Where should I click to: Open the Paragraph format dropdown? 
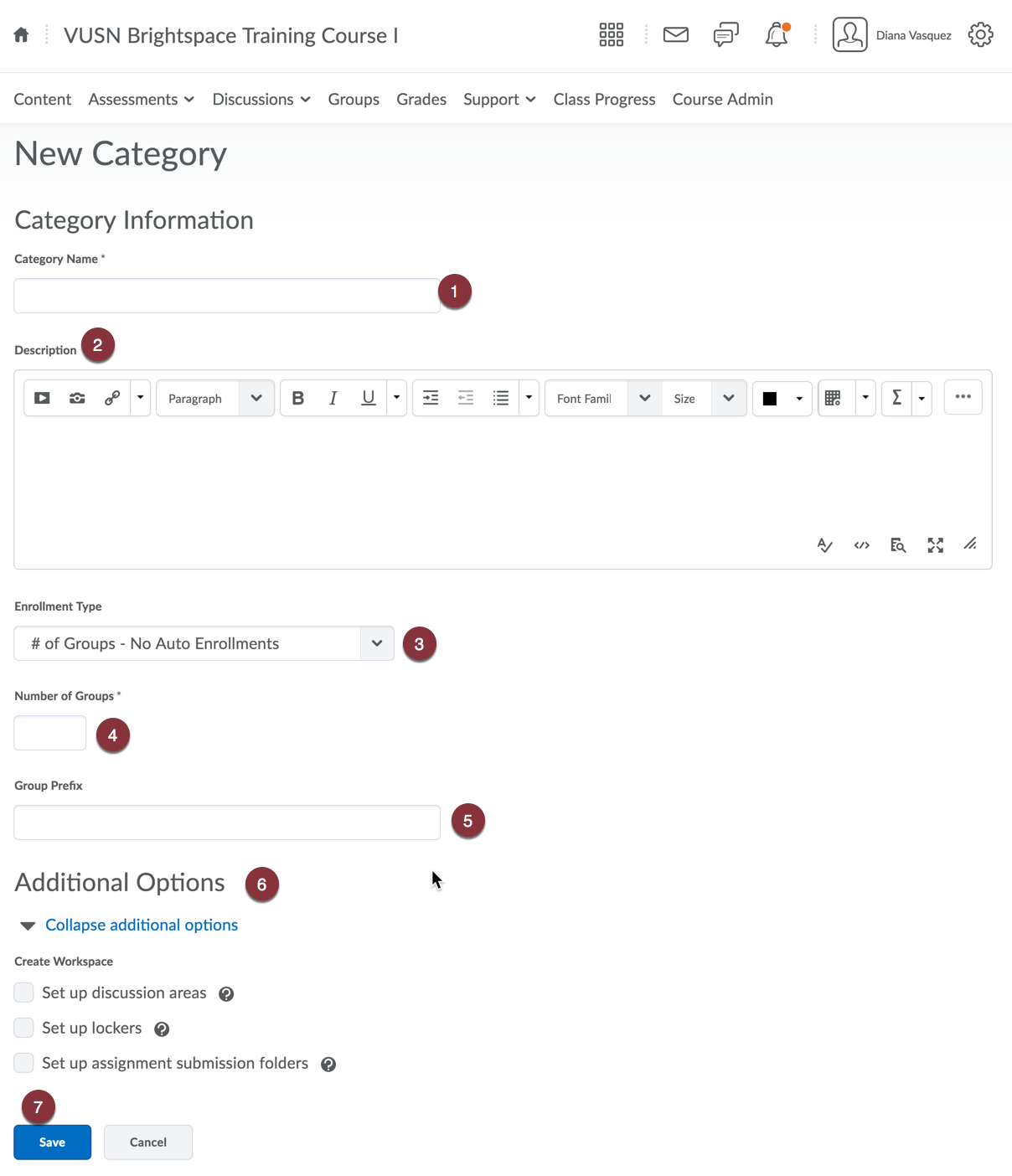(215, 398)
